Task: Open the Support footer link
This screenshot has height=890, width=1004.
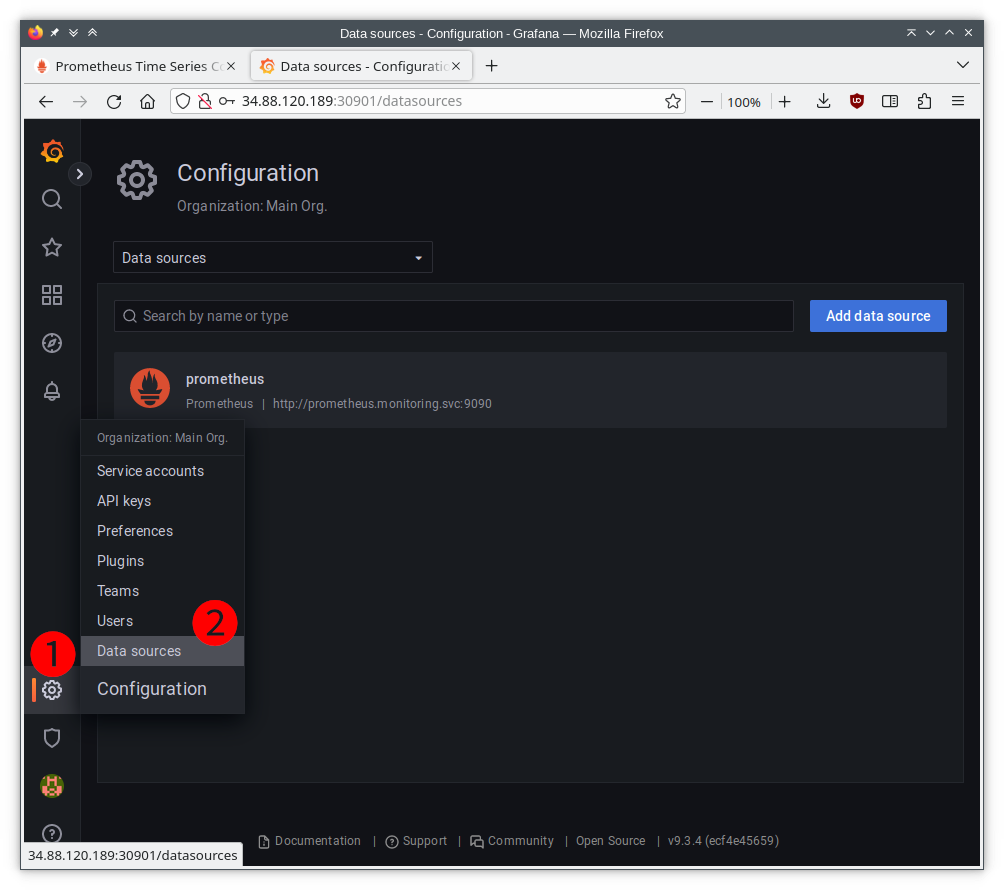Action: tap(416, 841)
